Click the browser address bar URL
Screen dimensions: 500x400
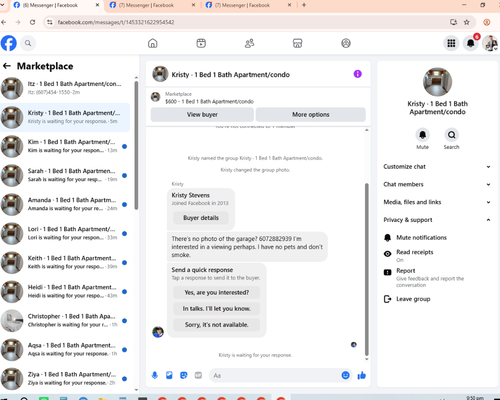click(x=116, y=22)
